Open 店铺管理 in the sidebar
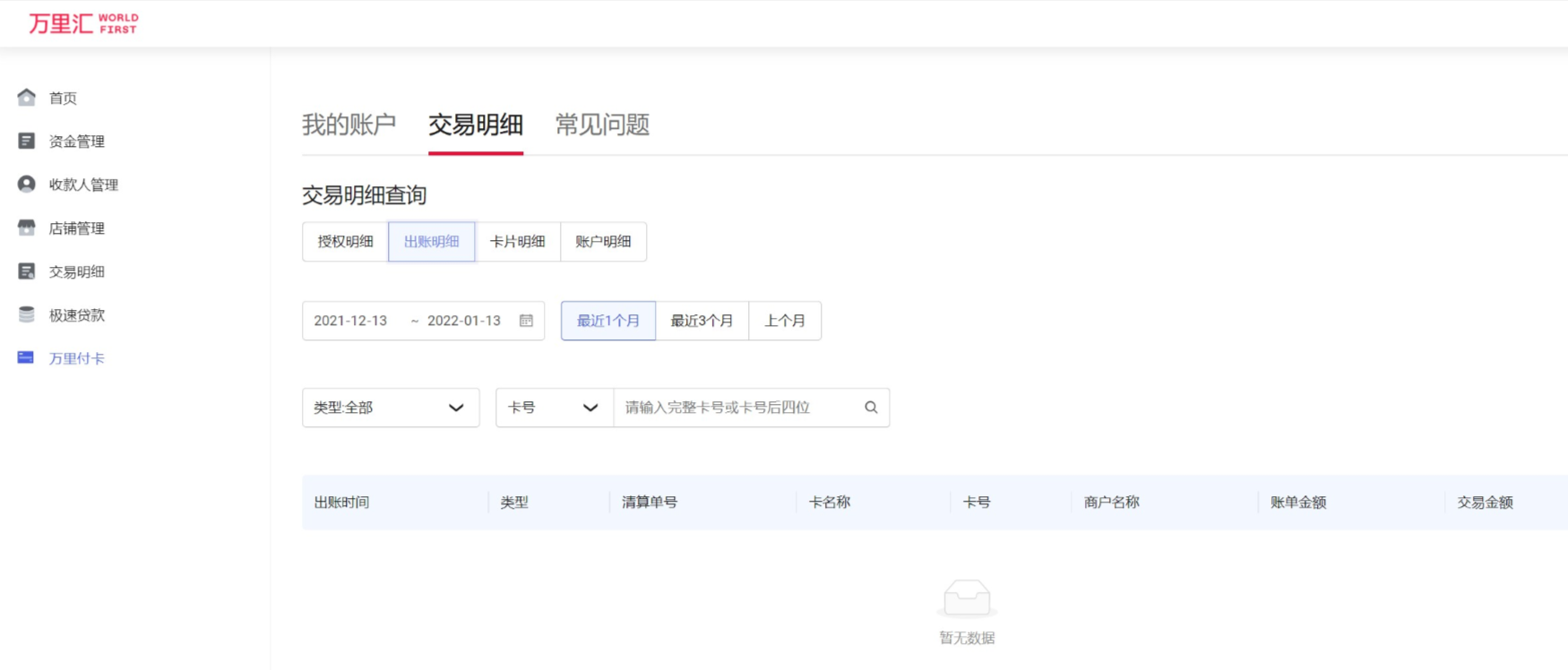The width and height of the screenshot is (1568, 670). pos(77,228)
